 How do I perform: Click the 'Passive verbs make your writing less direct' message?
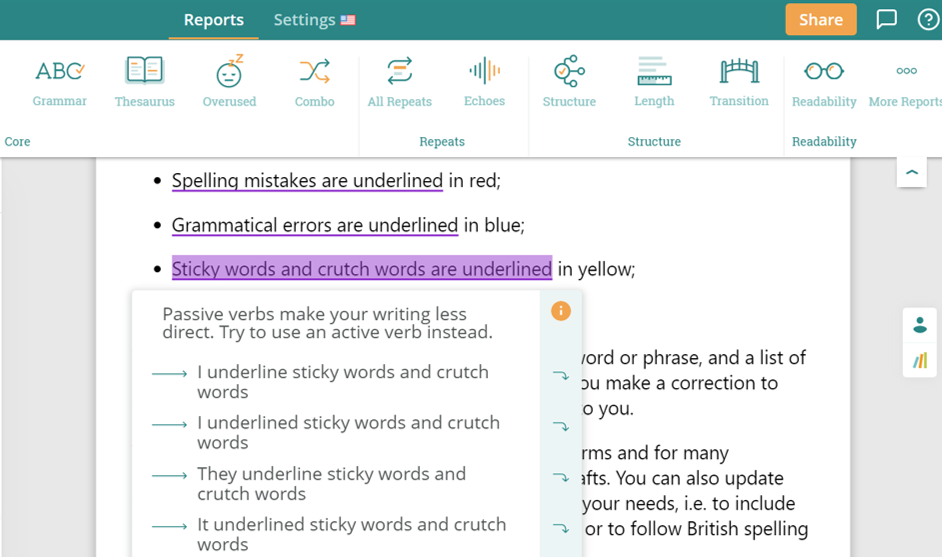click(327, 323)
